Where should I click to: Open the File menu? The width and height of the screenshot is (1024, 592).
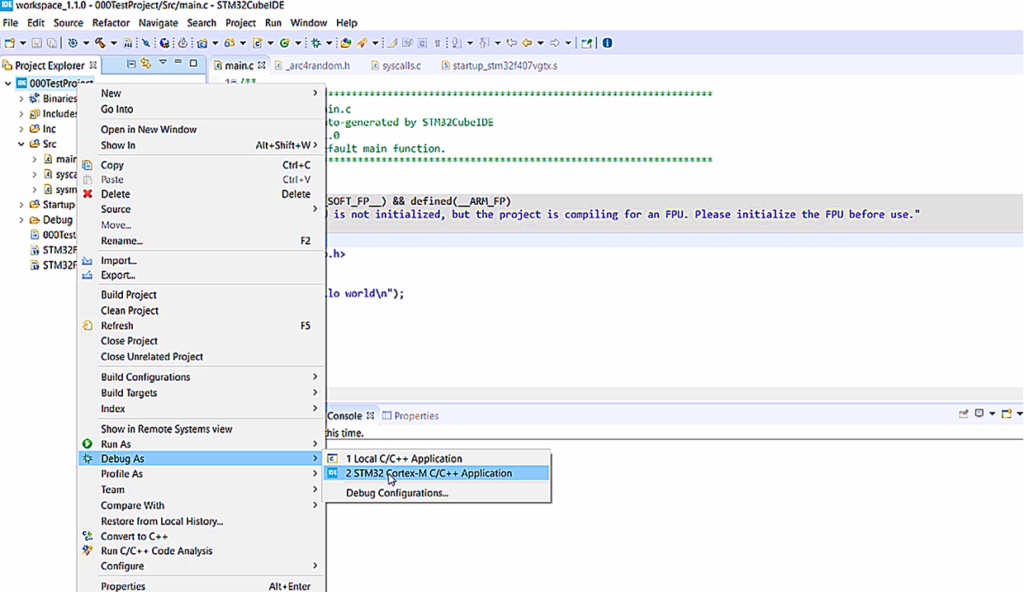[x=10, y=23]
